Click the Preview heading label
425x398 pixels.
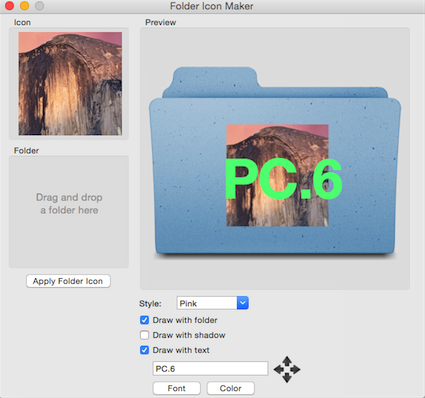(x=160, y=22)
